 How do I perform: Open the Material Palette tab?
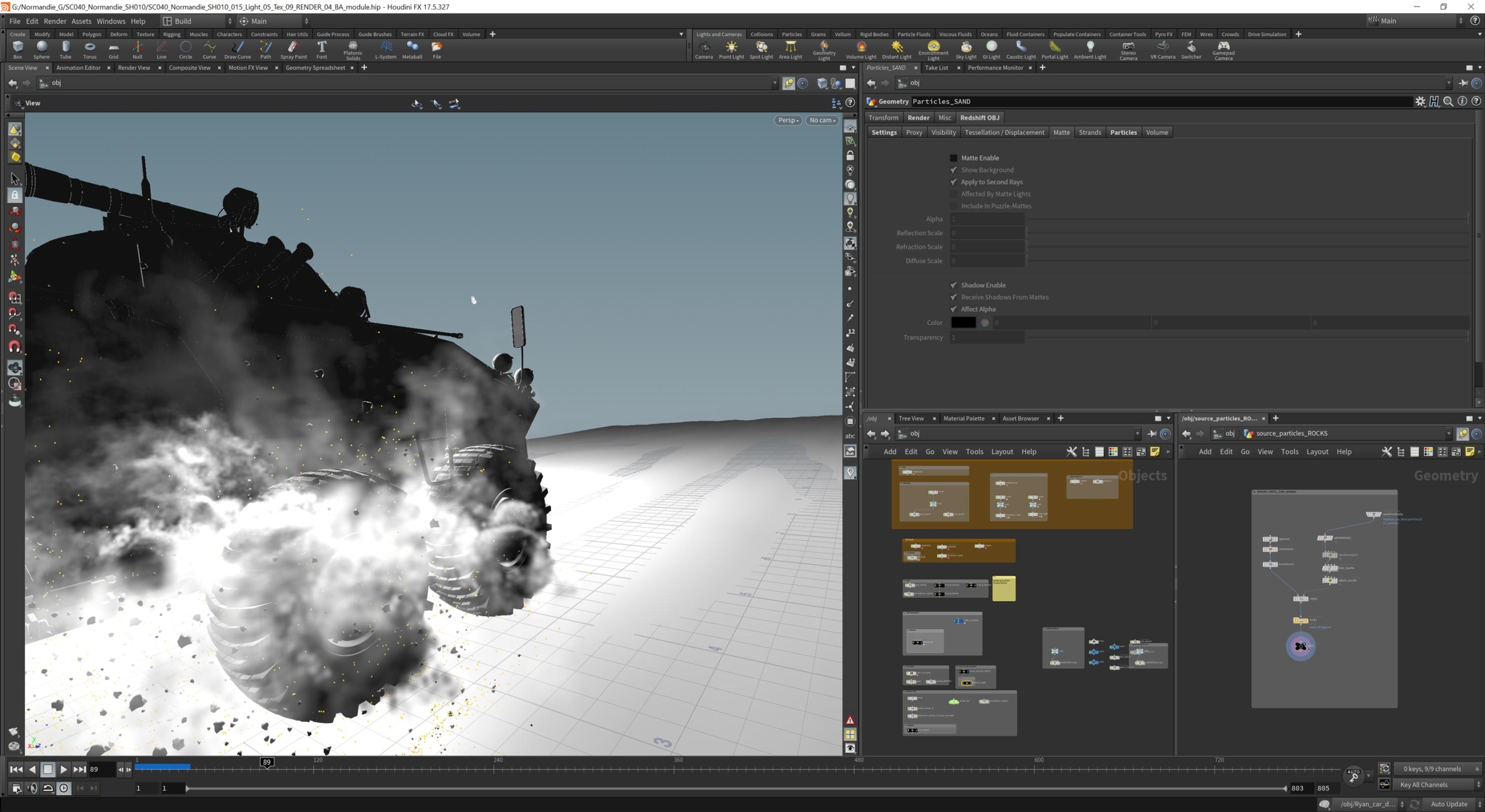pos(964,418)
